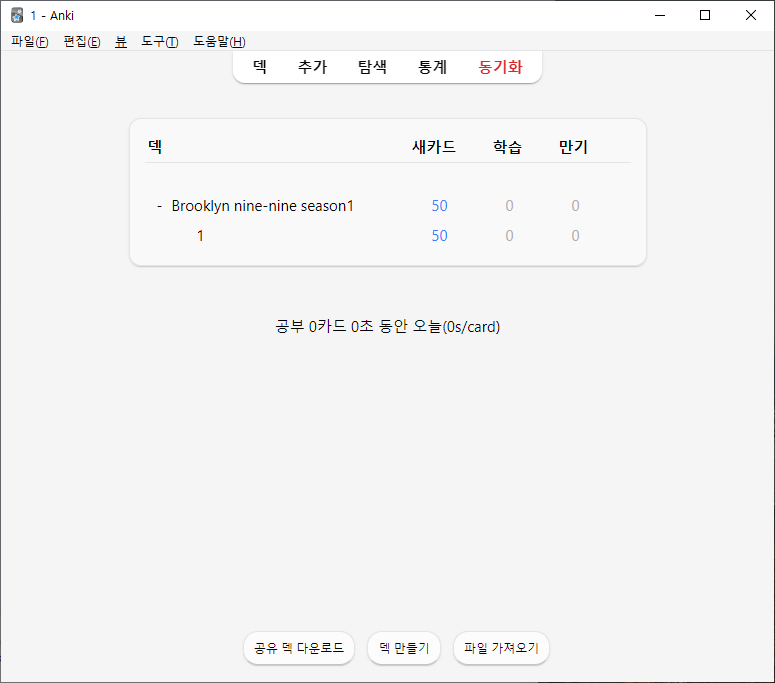Open the 통계 statistics view
This screenshot has height=683, width=775.
click(x=432, y=67)
